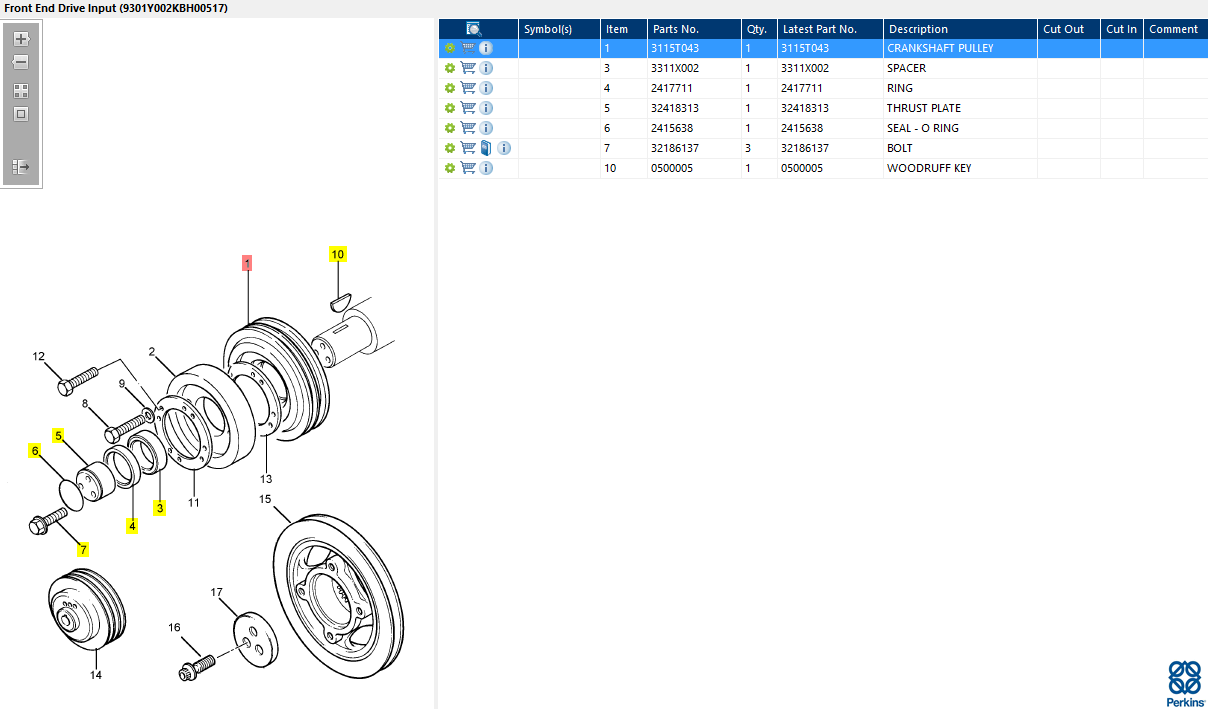Screen dimensions: 1208x709
Task: Show info for BOLT row
Action: click(504, 148)
